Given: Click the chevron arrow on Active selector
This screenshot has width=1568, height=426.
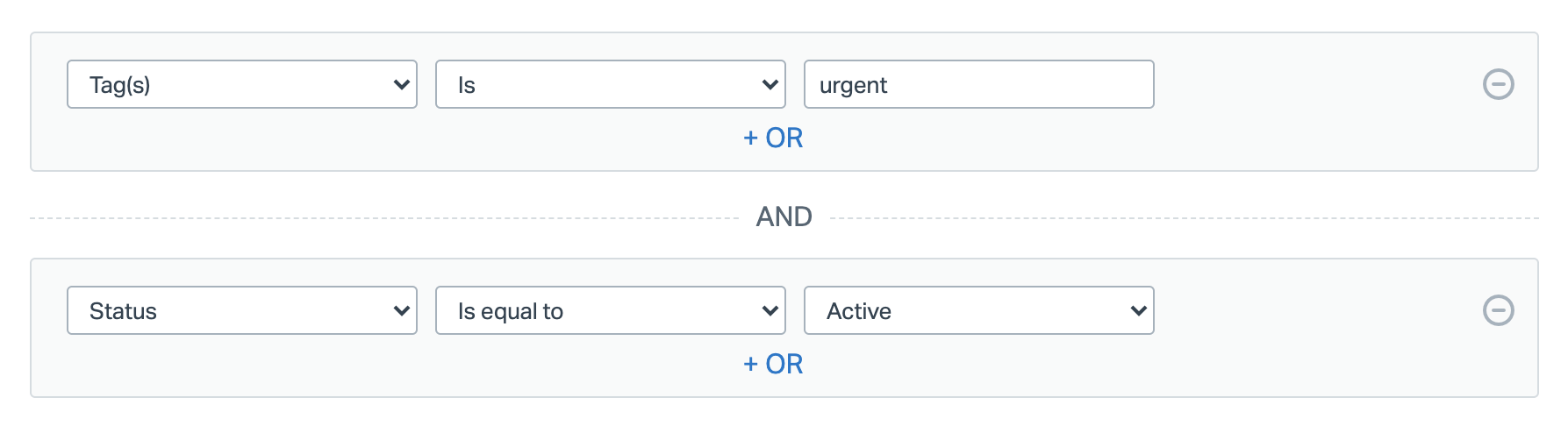Looking at the screenshot, I should [1138, 311].
